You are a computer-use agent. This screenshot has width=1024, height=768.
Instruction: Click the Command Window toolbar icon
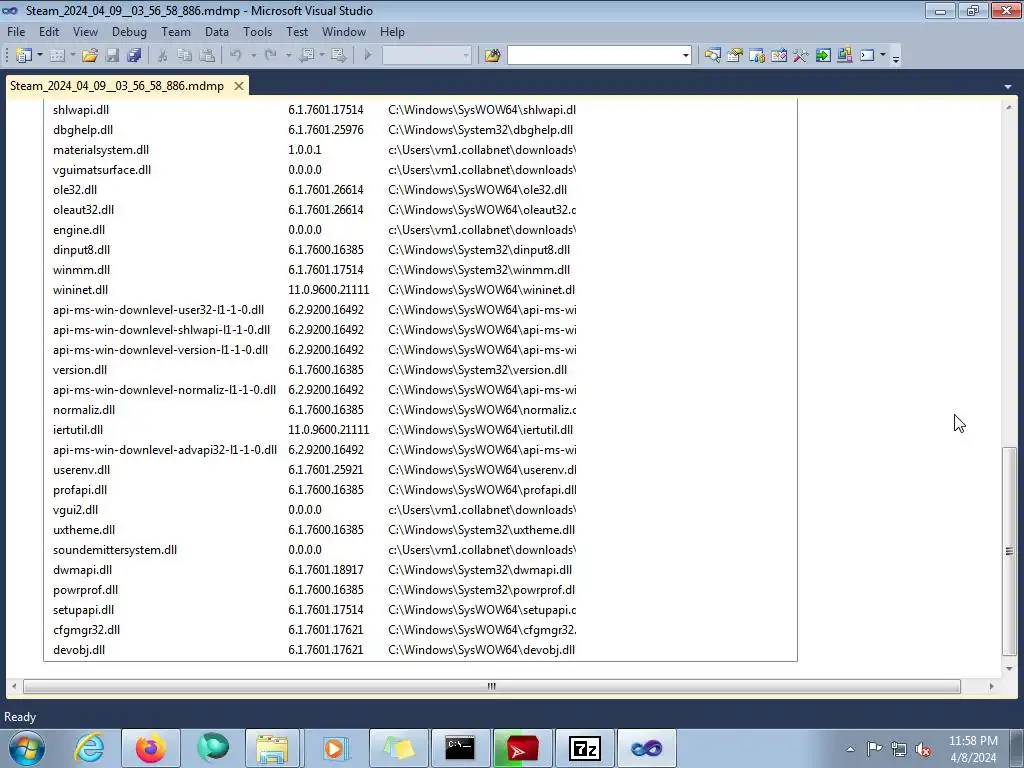click(x=867, y=56)
